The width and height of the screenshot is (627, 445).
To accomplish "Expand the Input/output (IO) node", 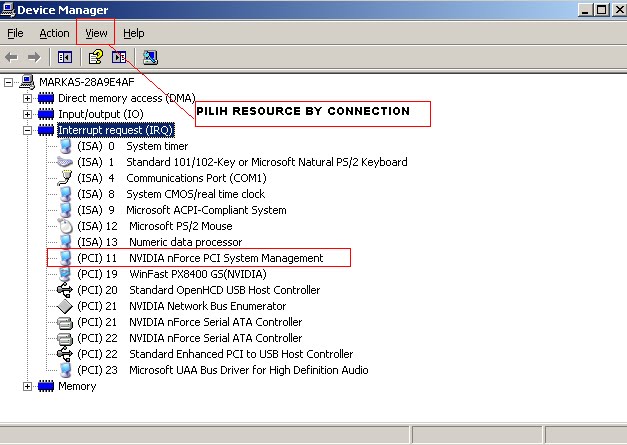I will coord(27,114).
